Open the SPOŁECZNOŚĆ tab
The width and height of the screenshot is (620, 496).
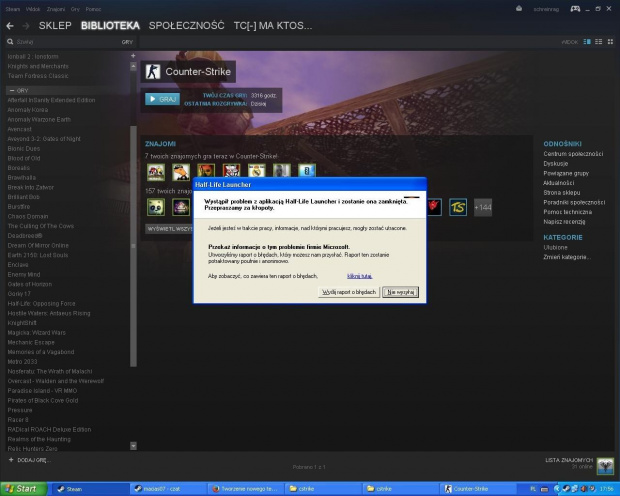[187, 26]
